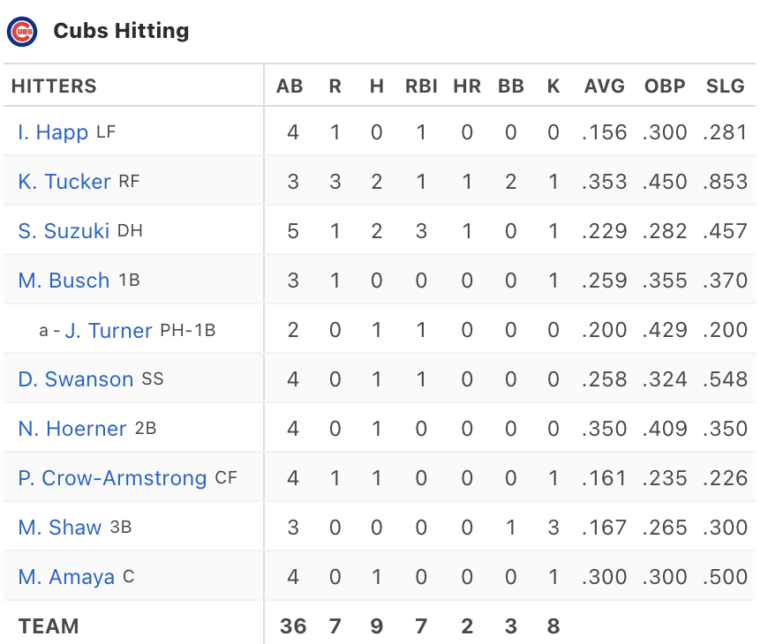Viewport: 768px width, 644px height.
Task: Click the SLG column header
Action: coord(725,86)
